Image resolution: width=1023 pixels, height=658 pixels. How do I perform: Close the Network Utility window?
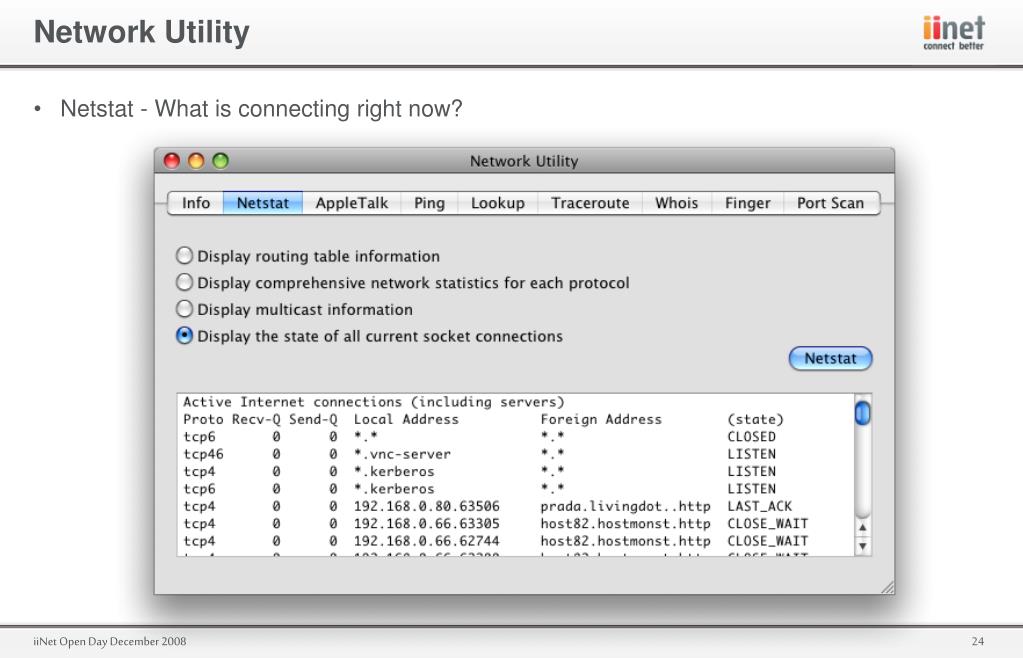click(x=172, y=160)
